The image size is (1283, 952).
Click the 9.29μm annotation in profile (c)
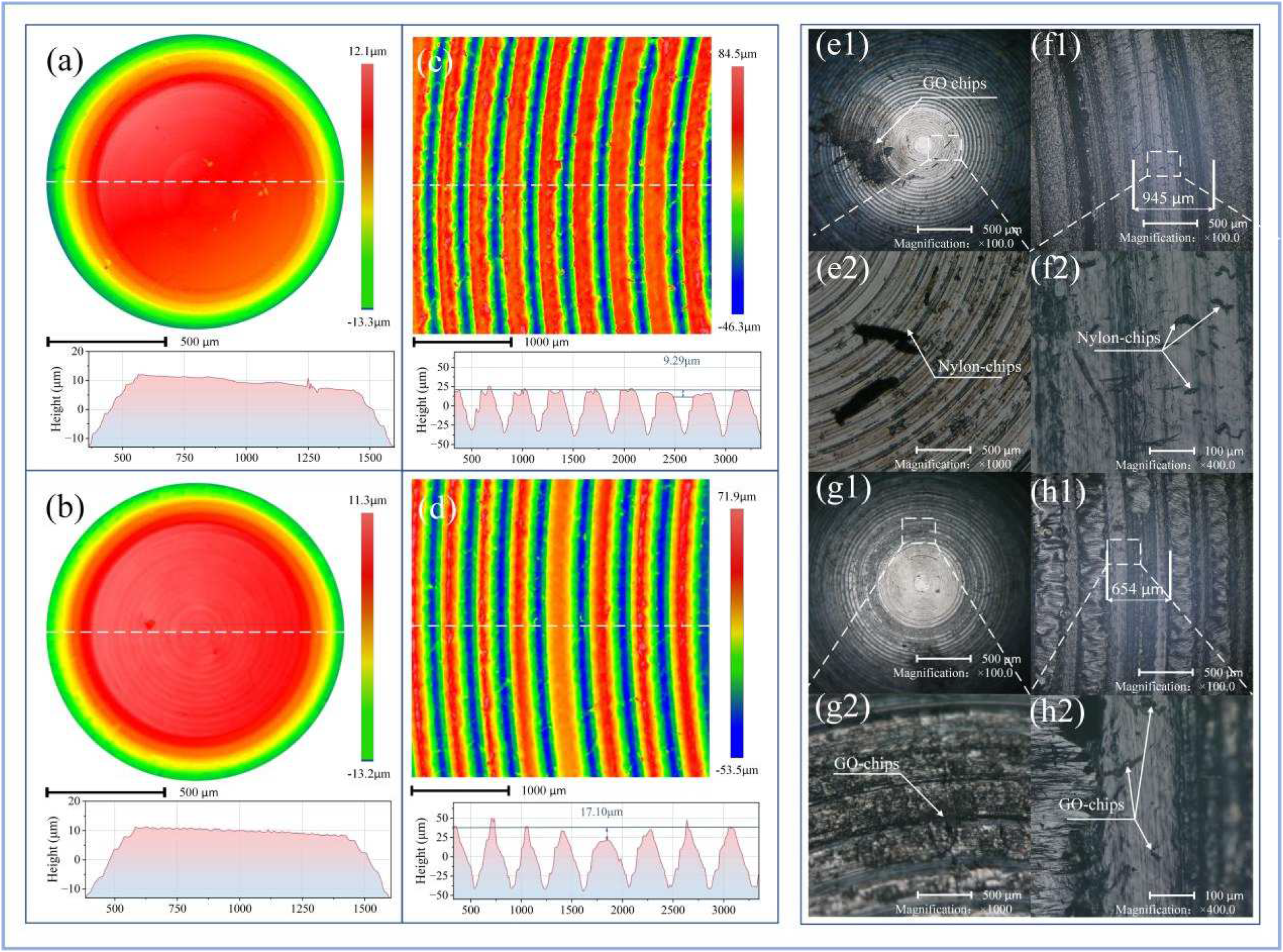point(681,361)
